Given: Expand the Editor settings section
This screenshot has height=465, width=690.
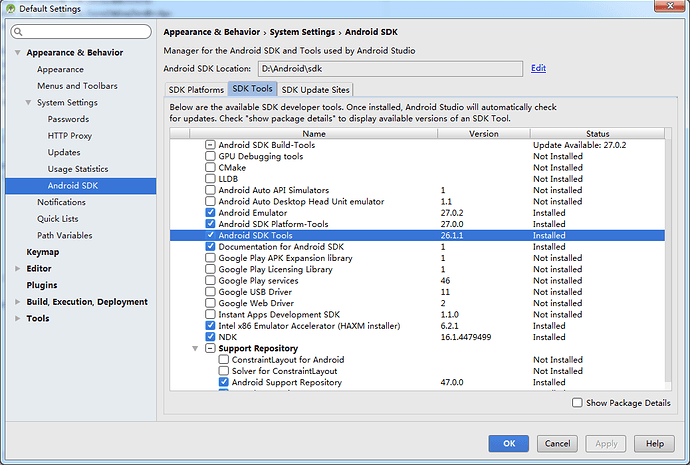Looking at the screenshot, I should pos(18,268).
